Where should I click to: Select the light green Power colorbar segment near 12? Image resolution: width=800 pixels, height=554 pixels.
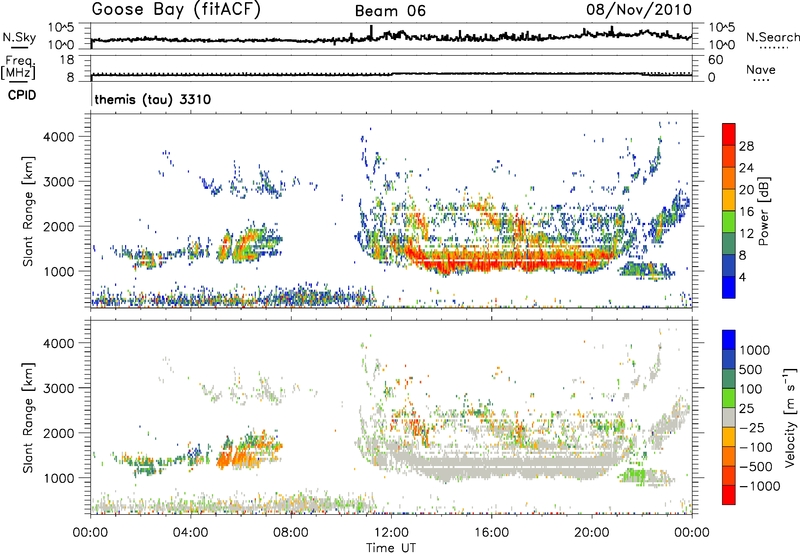[x=729, y=221]
